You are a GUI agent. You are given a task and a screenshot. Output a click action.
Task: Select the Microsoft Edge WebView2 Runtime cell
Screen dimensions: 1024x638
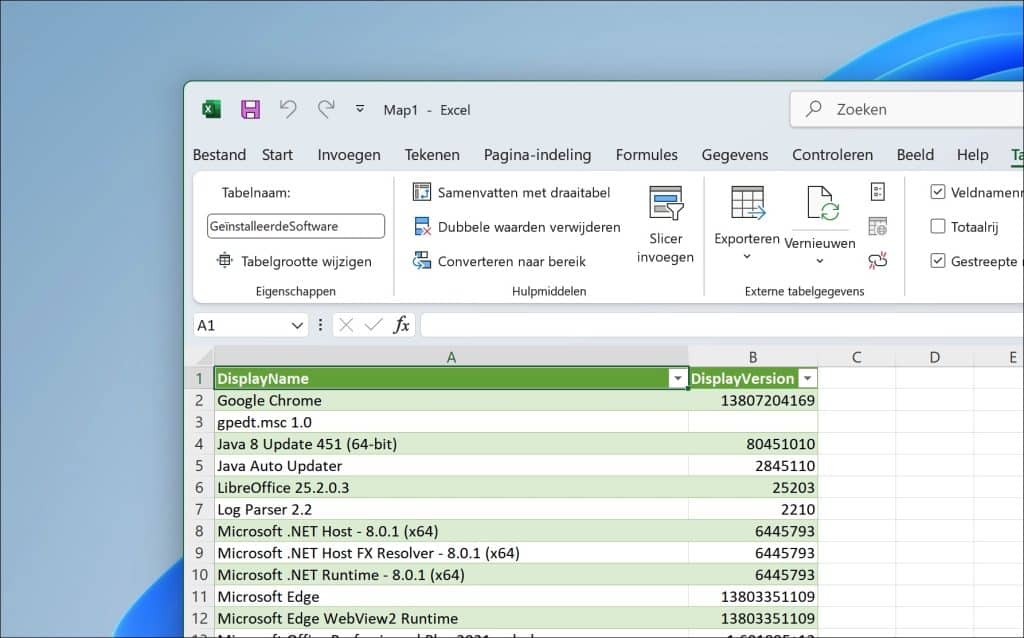click(451, 618)
